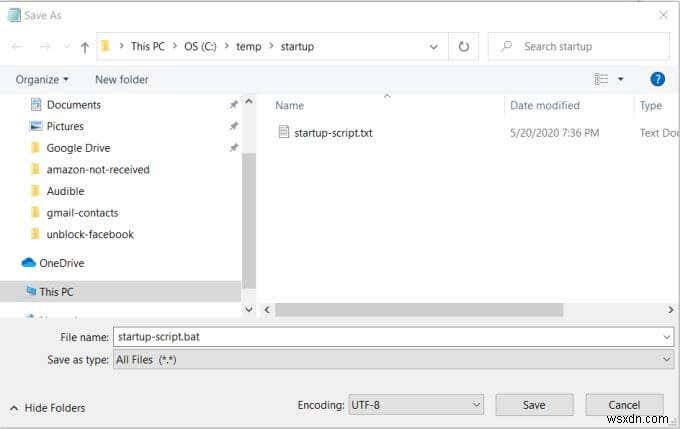Open Google Drive in the navigation pane
Screen dimensions: 680x429
pyautogui.click(x=78, y=148)
